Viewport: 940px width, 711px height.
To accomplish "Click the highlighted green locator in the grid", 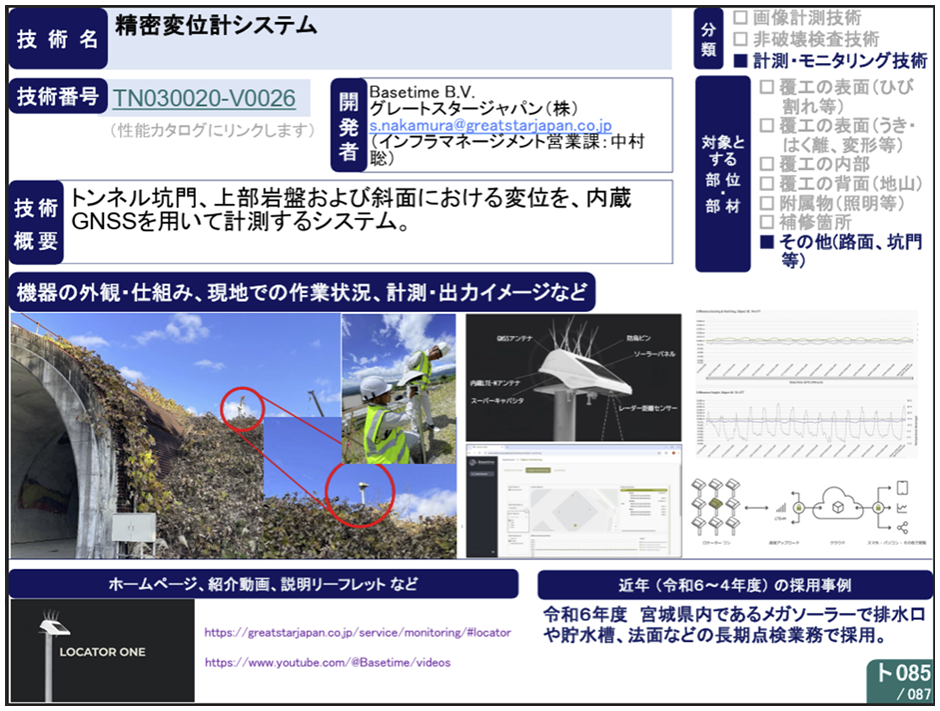I will (x=714, y=500).
